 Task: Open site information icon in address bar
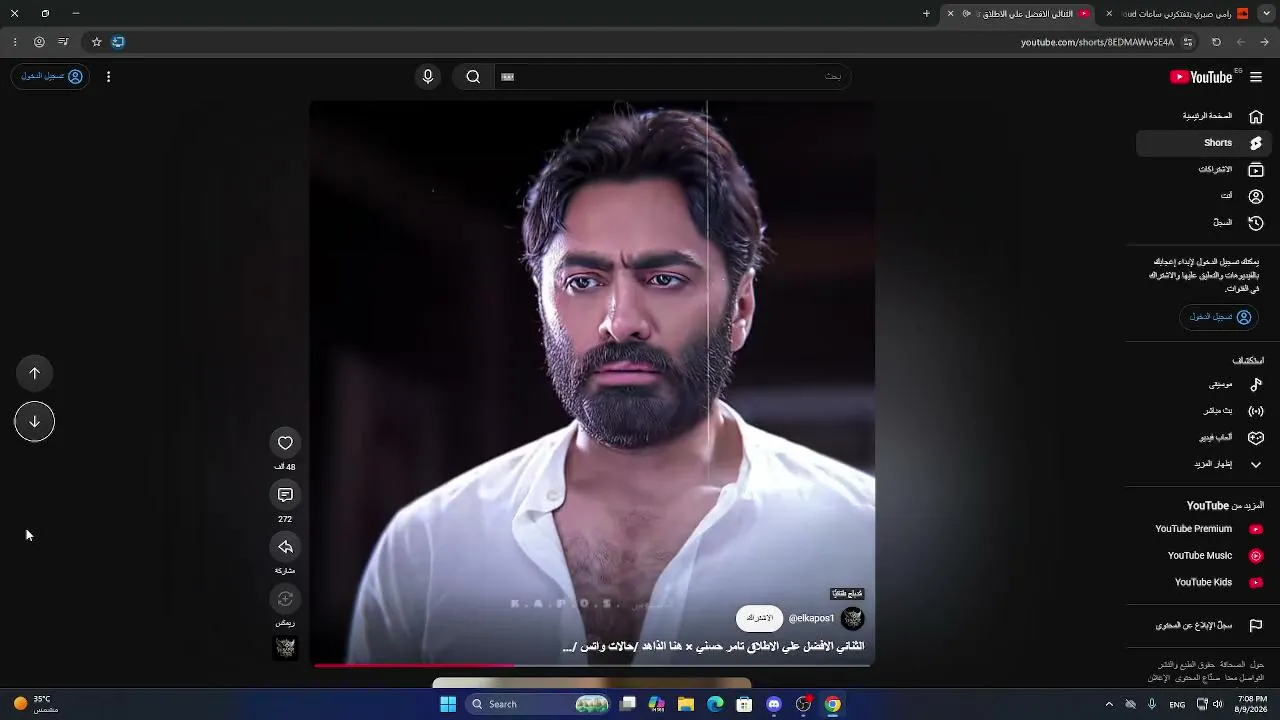(x=1188, y=42)
